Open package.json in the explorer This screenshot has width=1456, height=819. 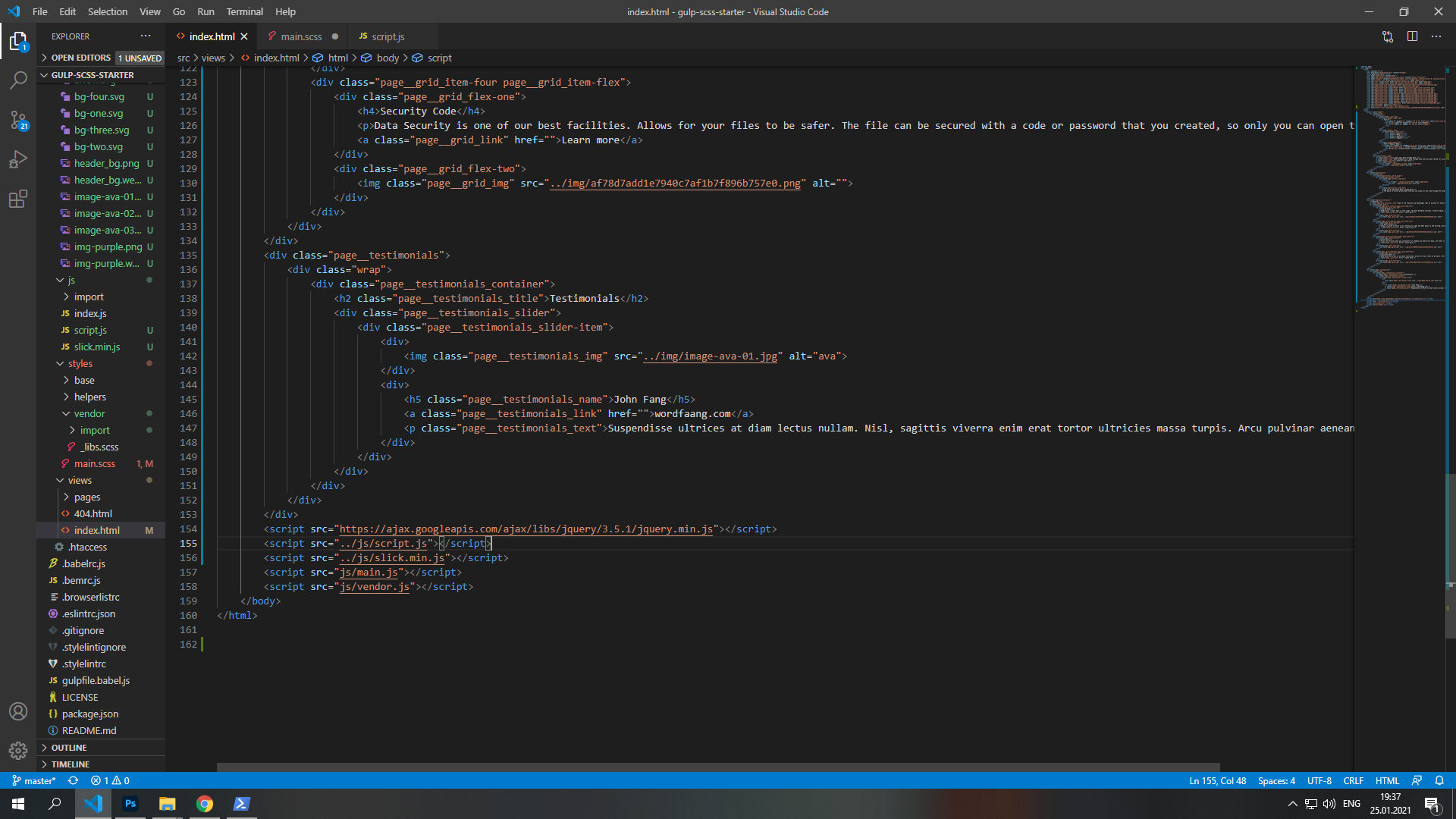click(101, 714)
